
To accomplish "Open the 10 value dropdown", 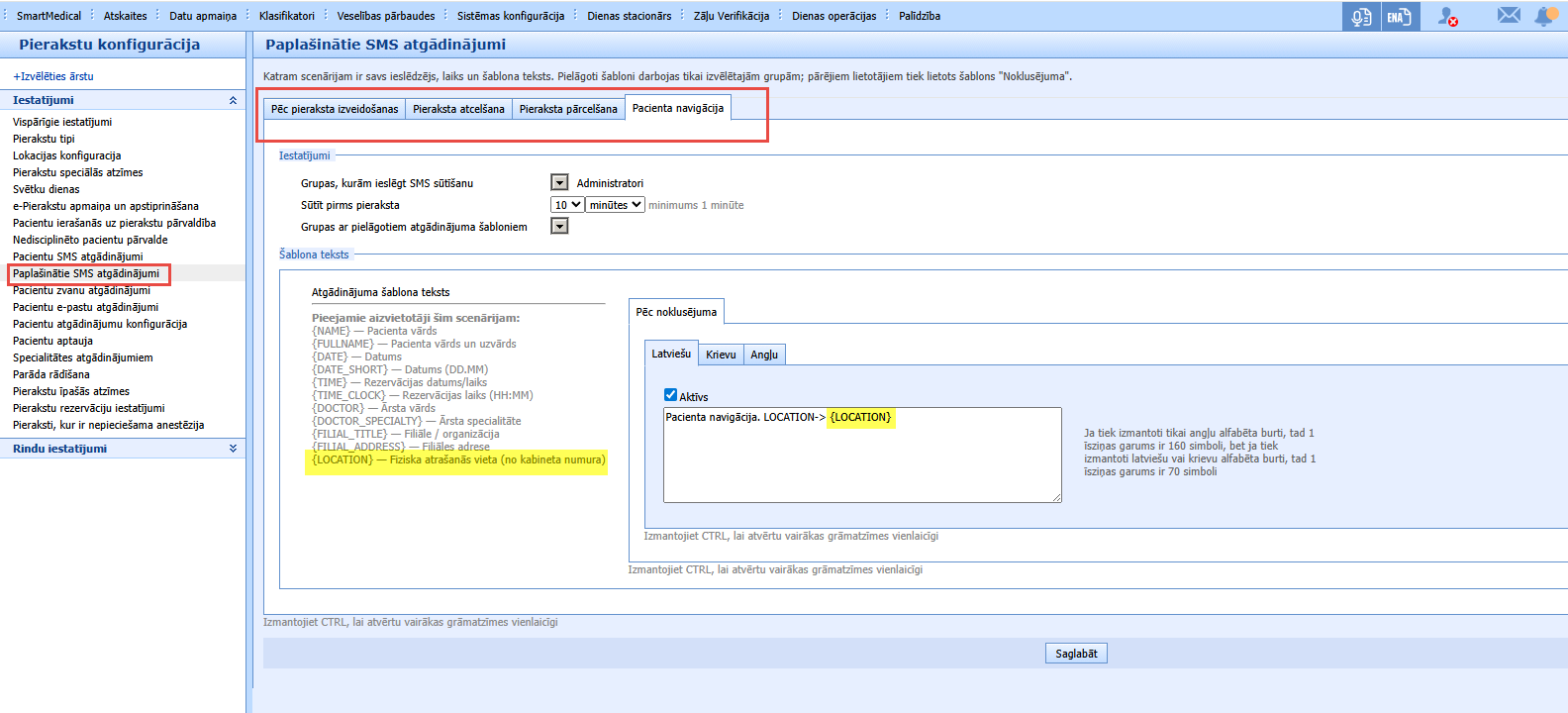I will pyautogui.click(x=567, y=205).
